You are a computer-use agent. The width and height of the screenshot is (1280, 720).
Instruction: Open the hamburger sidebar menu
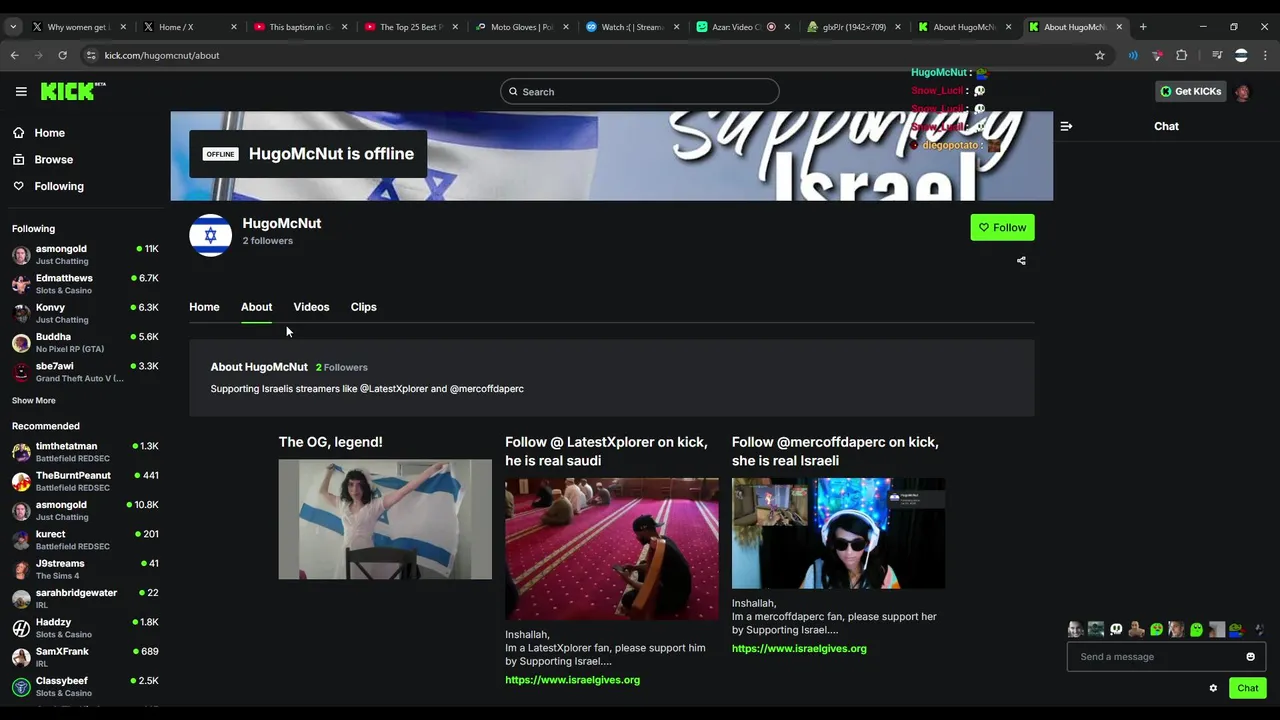pyautogui.click(x=21, y=91)
